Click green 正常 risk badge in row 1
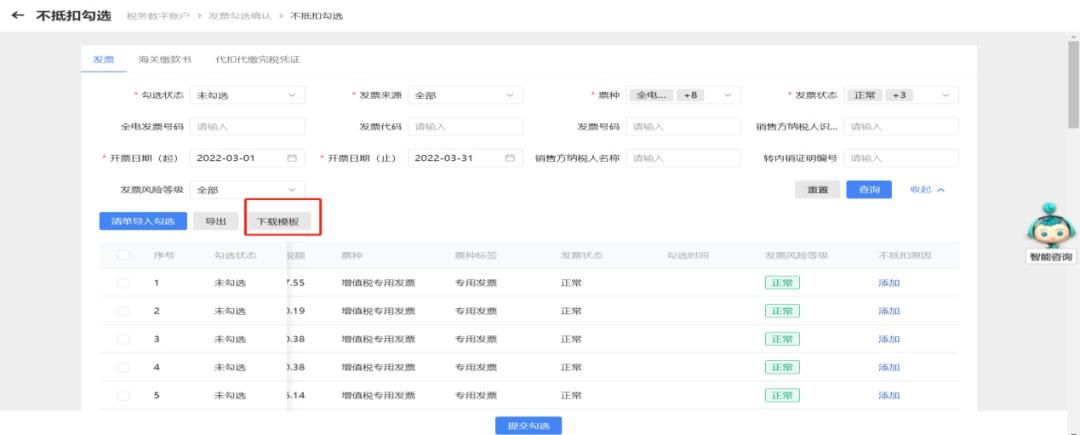 click(782, 283)
